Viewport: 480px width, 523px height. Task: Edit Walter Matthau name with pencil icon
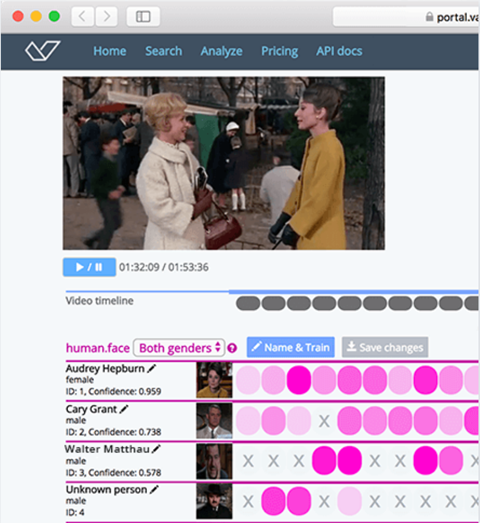156,449
